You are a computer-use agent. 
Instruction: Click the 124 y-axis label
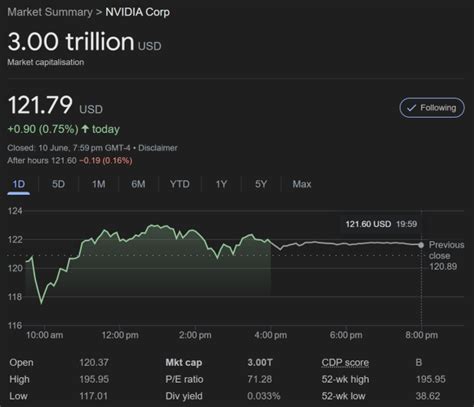15,211
